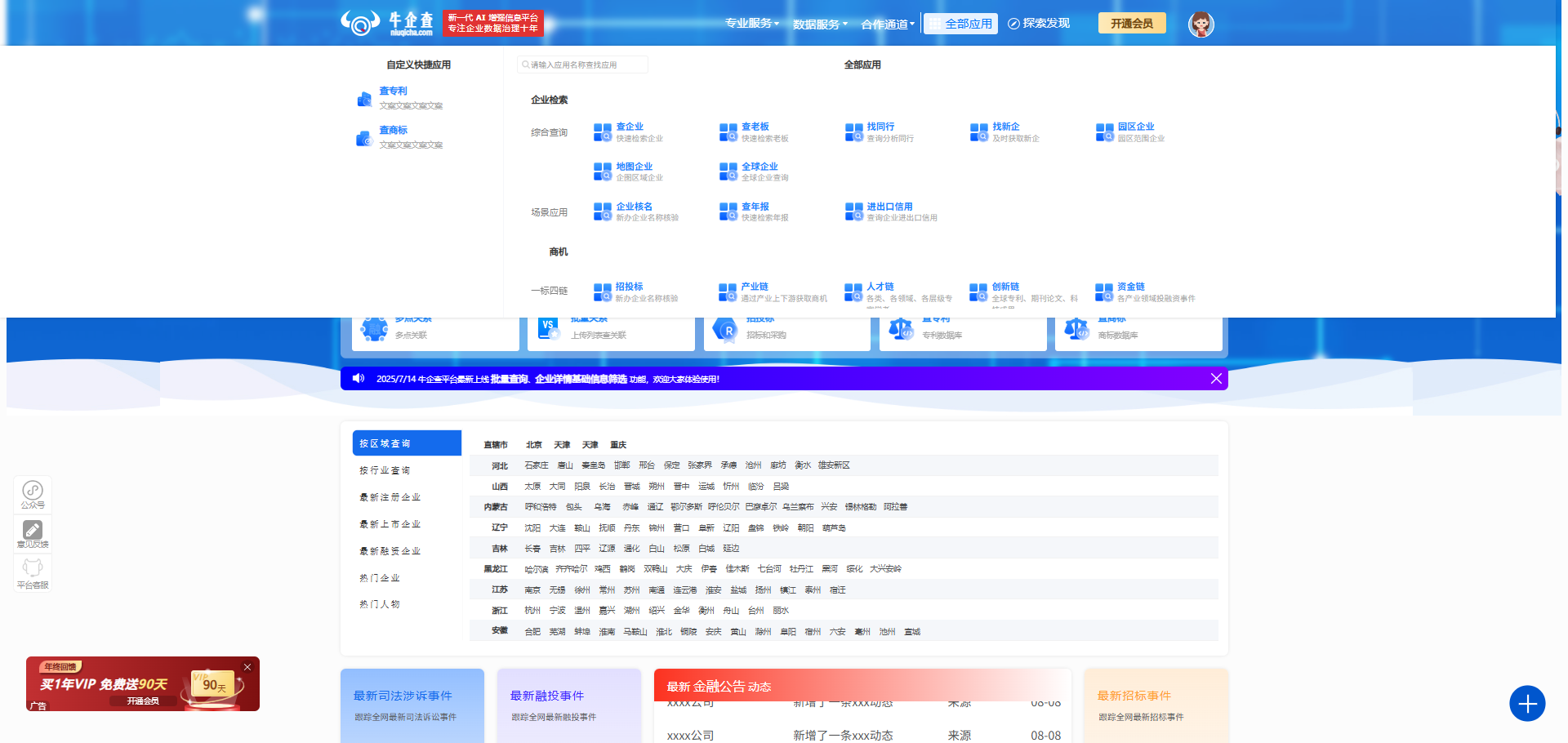Click the 查企业 application icon

[603, 132]
